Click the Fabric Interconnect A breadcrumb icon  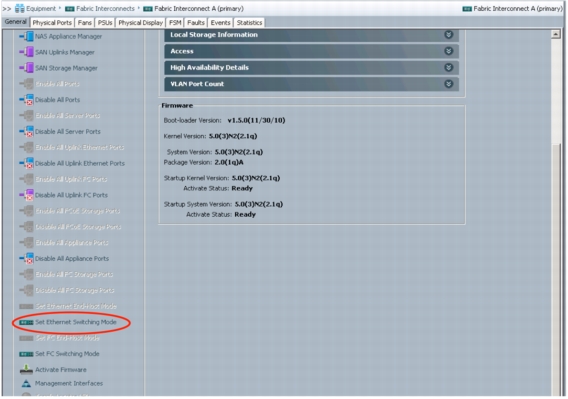tap(148, 9)
